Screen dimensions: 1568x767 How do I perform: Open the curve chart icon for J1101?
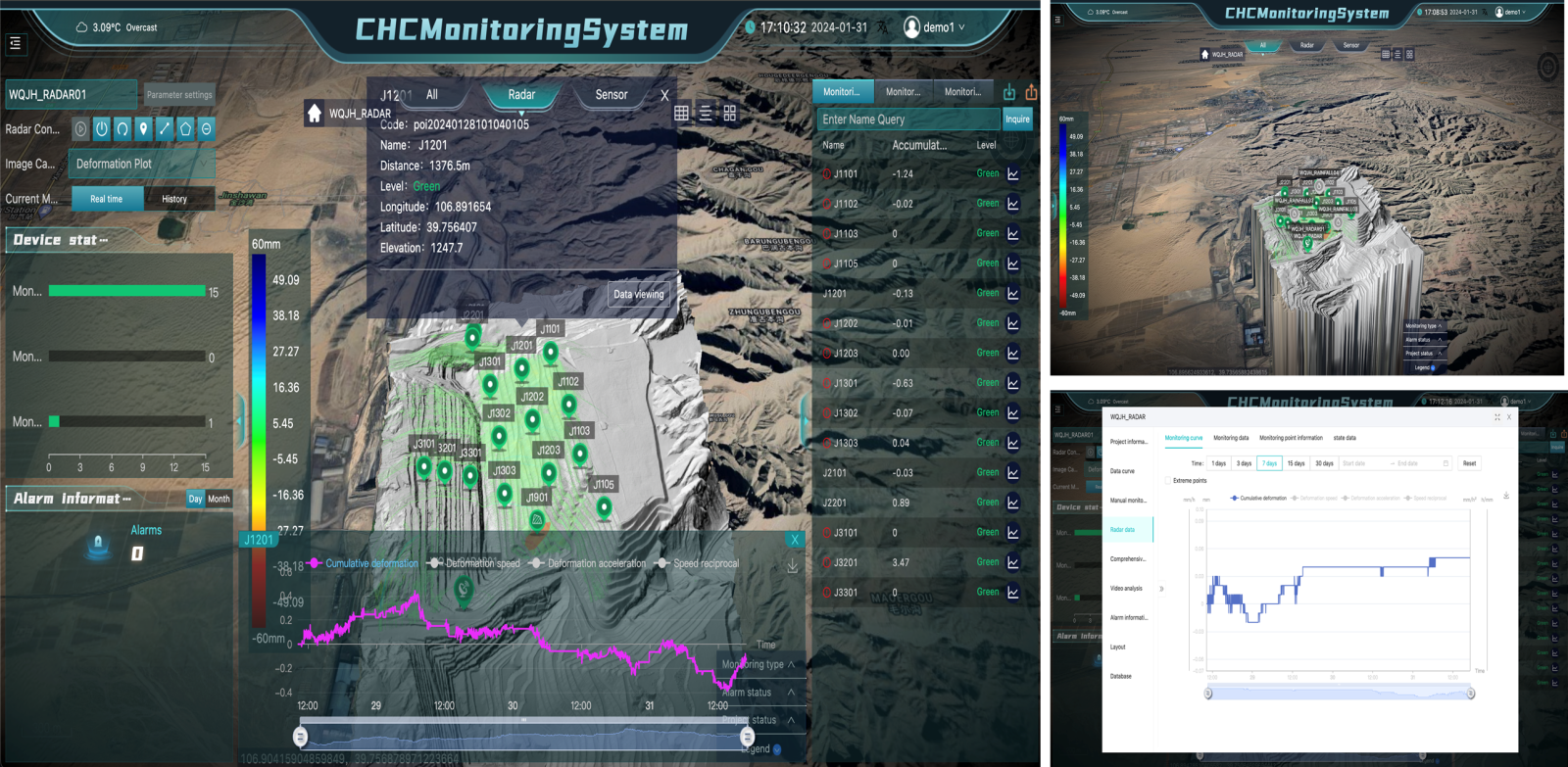tap(1013, 174)
